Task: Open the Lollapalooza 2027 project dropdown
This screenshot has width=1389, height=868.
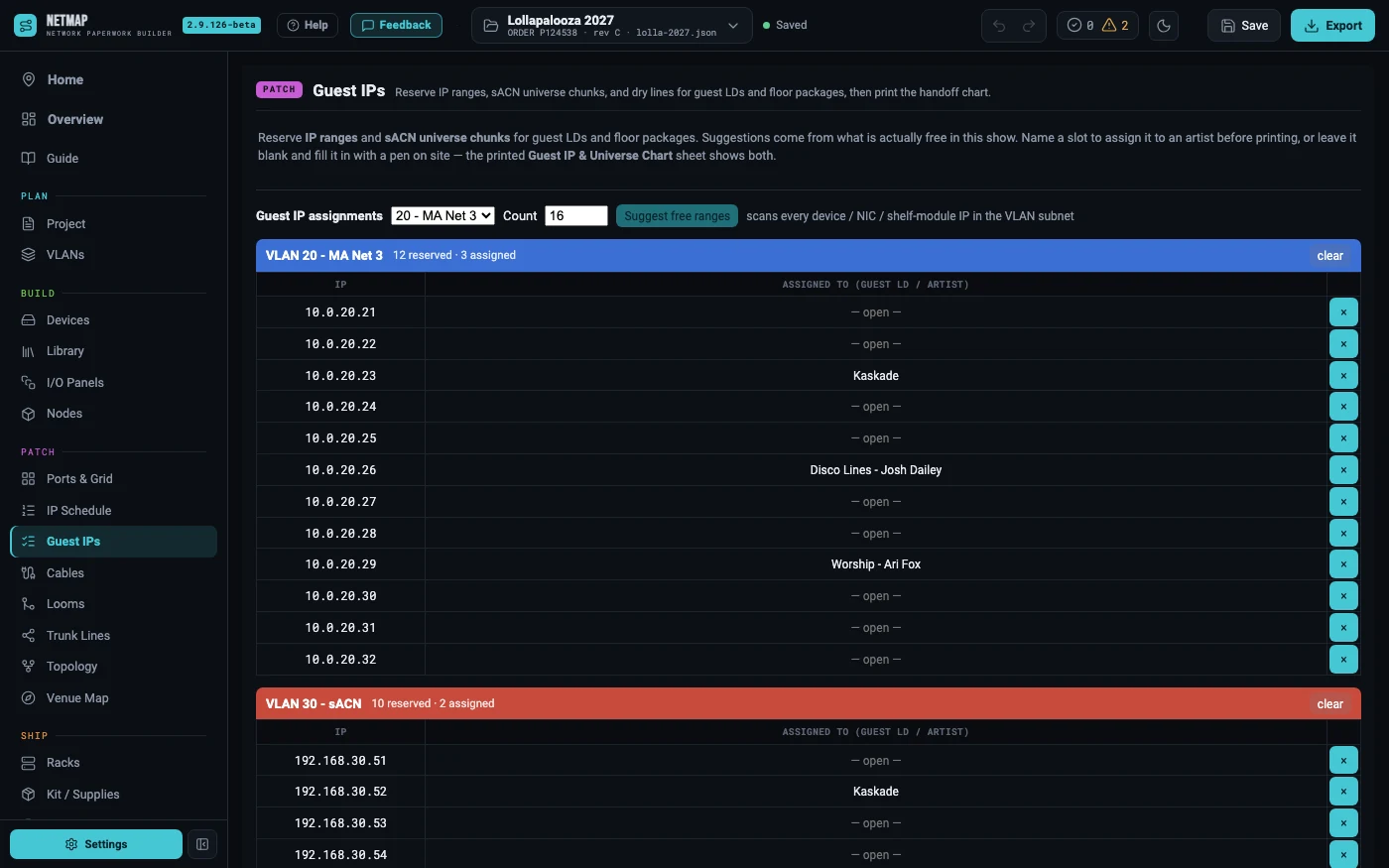Action: tap(612, 26)
